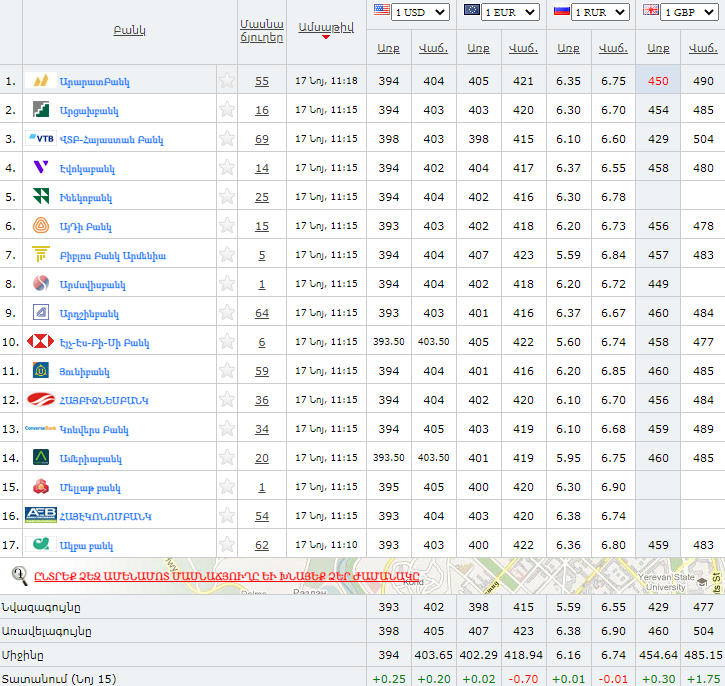This screenshot has height=686, width=725.
Task: Toggle favorite star for ԱրարատԲանկ
Action: tap(227, 81)
